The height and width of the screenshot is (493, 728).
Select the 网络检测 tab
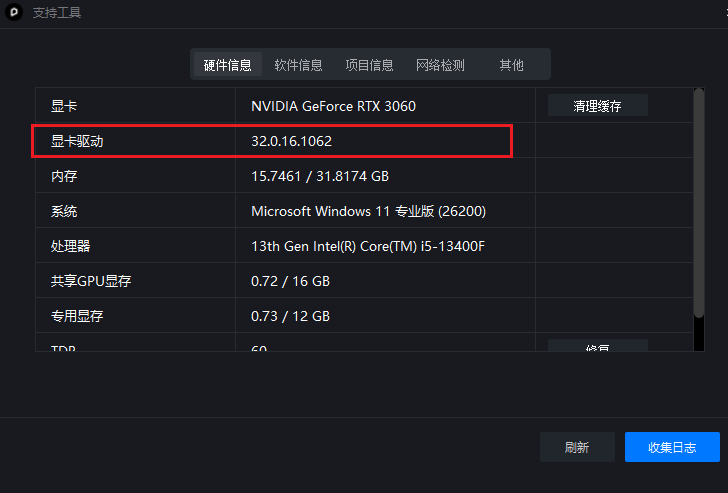[440, 65]
